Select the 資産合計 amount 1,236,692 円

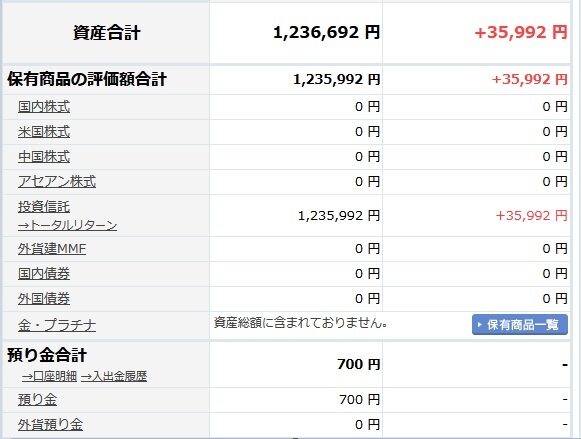326,32
